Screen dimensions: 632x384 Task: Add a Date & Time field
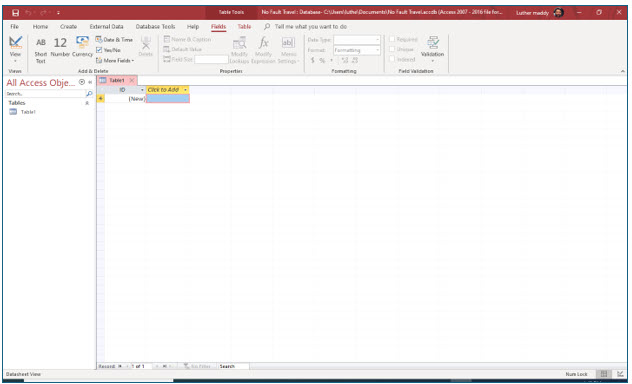tap(114, 39)
